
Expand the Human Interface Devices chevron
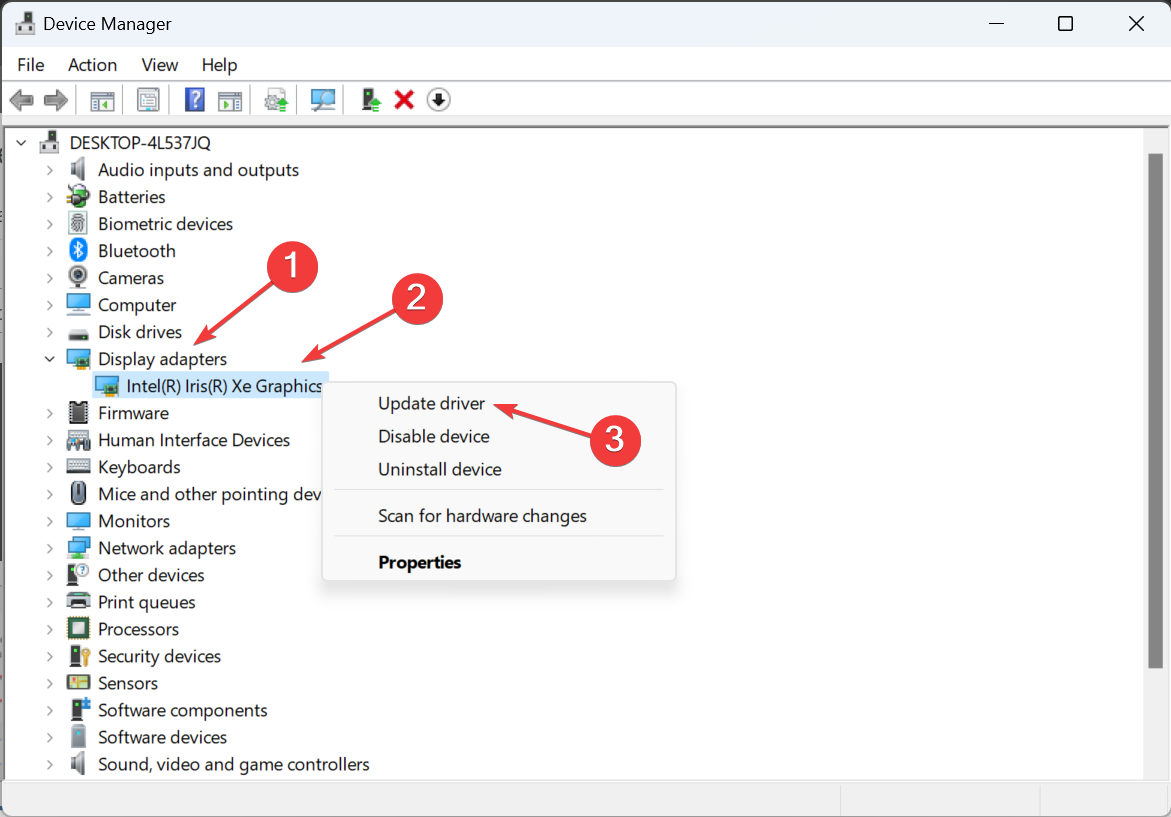pyautogui.click(x=49, y=439)
